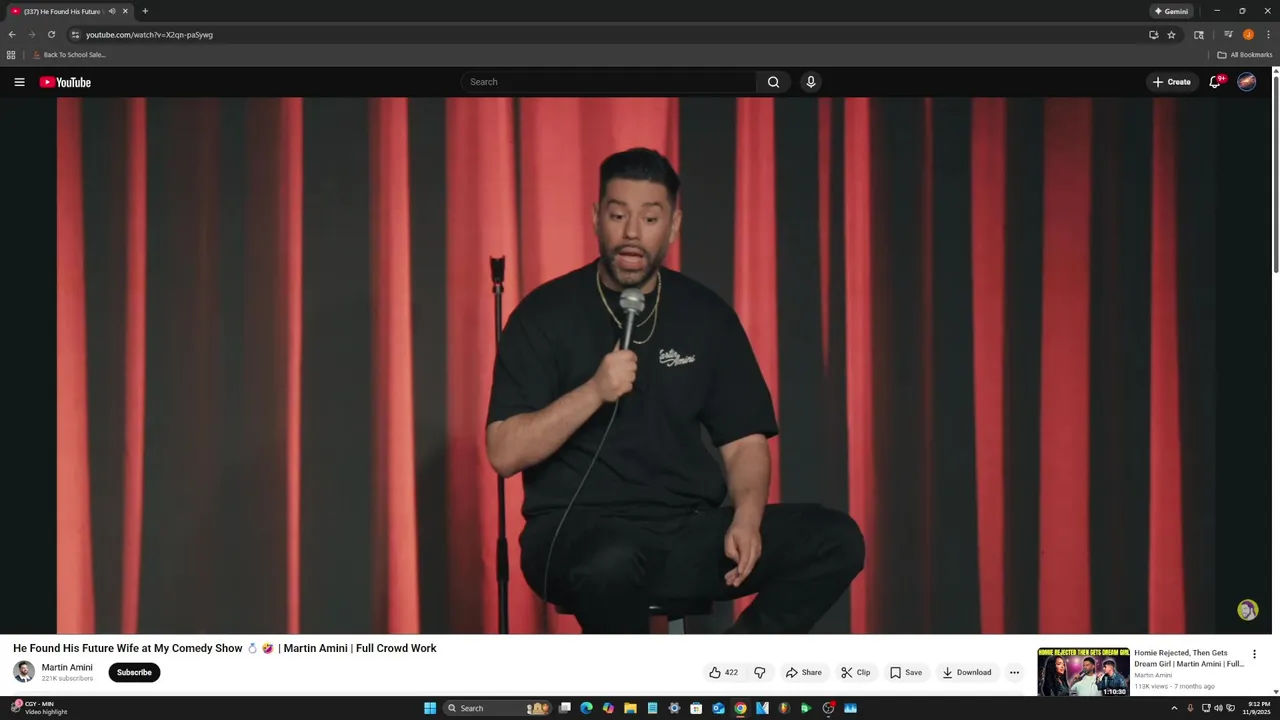Screen dimensions: 1280x720
Task: Focus the YouTube search field
Action: (610, 82)
